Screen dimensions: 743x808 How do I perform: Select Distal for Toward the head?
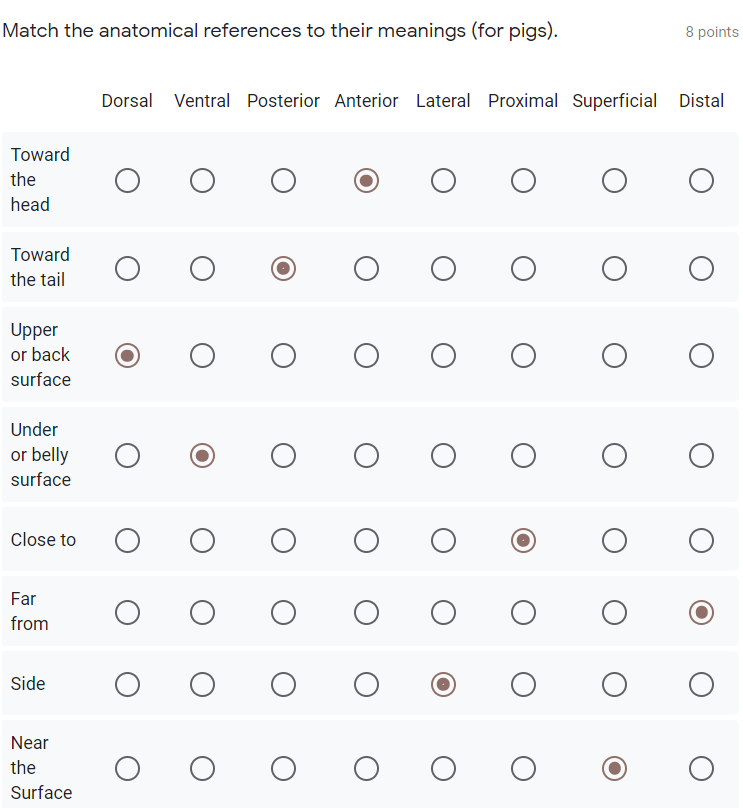(701, 180)
